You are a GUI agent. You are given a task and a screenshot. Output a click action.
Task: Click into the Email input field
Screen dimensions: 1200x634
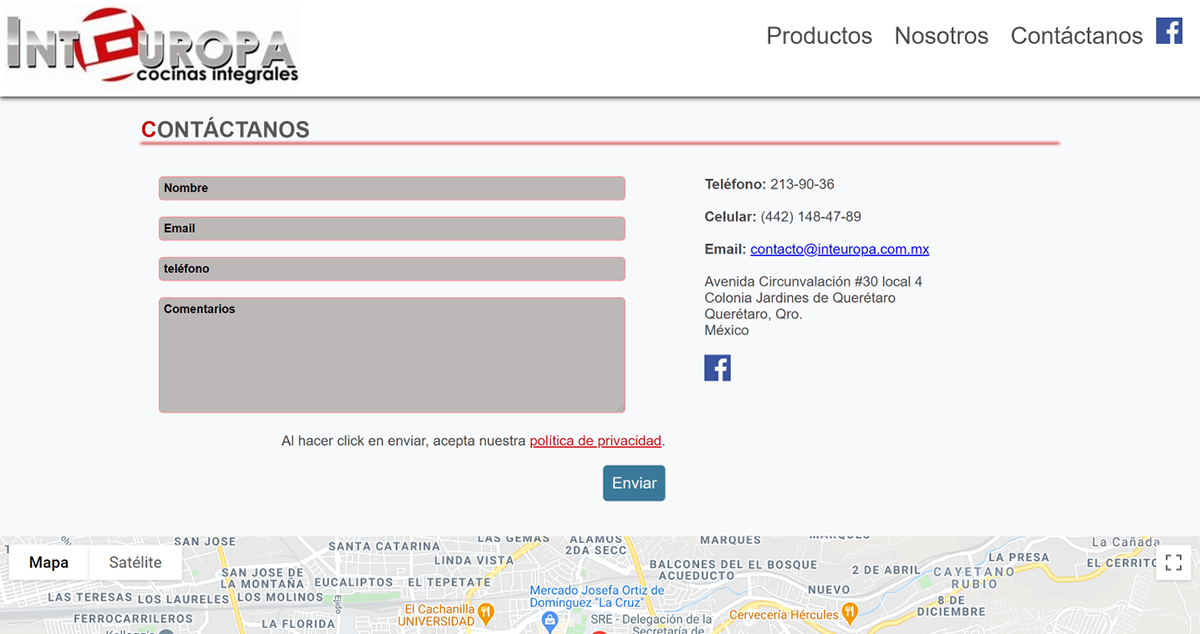coord(392,229)
